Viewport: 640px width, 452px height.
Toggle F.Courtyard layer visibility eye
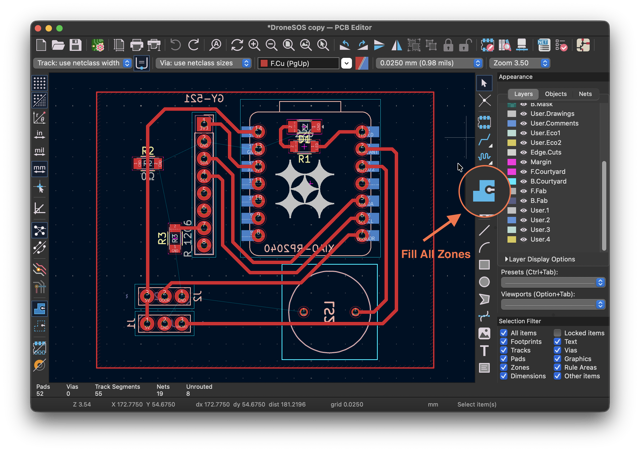pos(523,171)
